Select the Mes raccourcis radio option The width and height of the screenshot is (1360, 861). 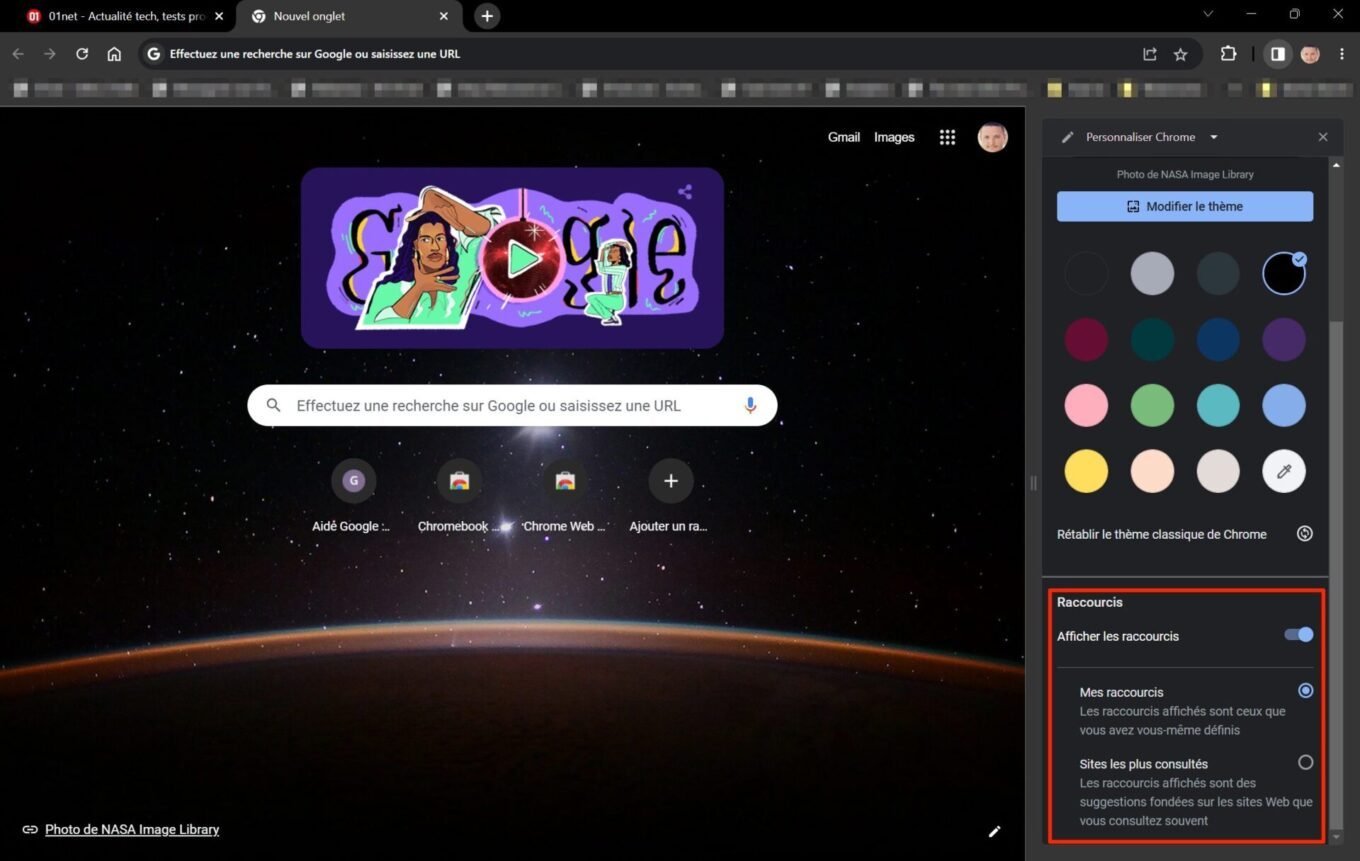1305,690
